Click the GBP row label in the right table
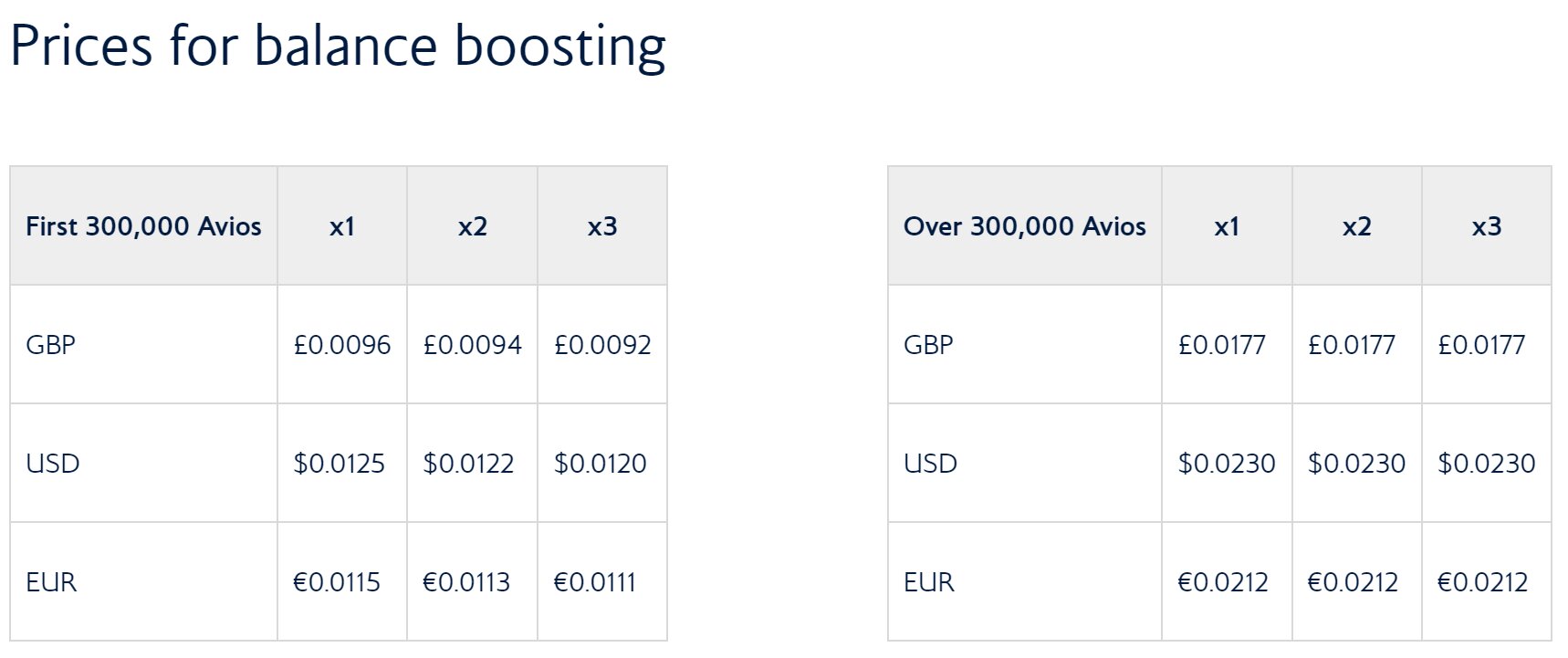The image size is (1568, 658). pos(928,345)
